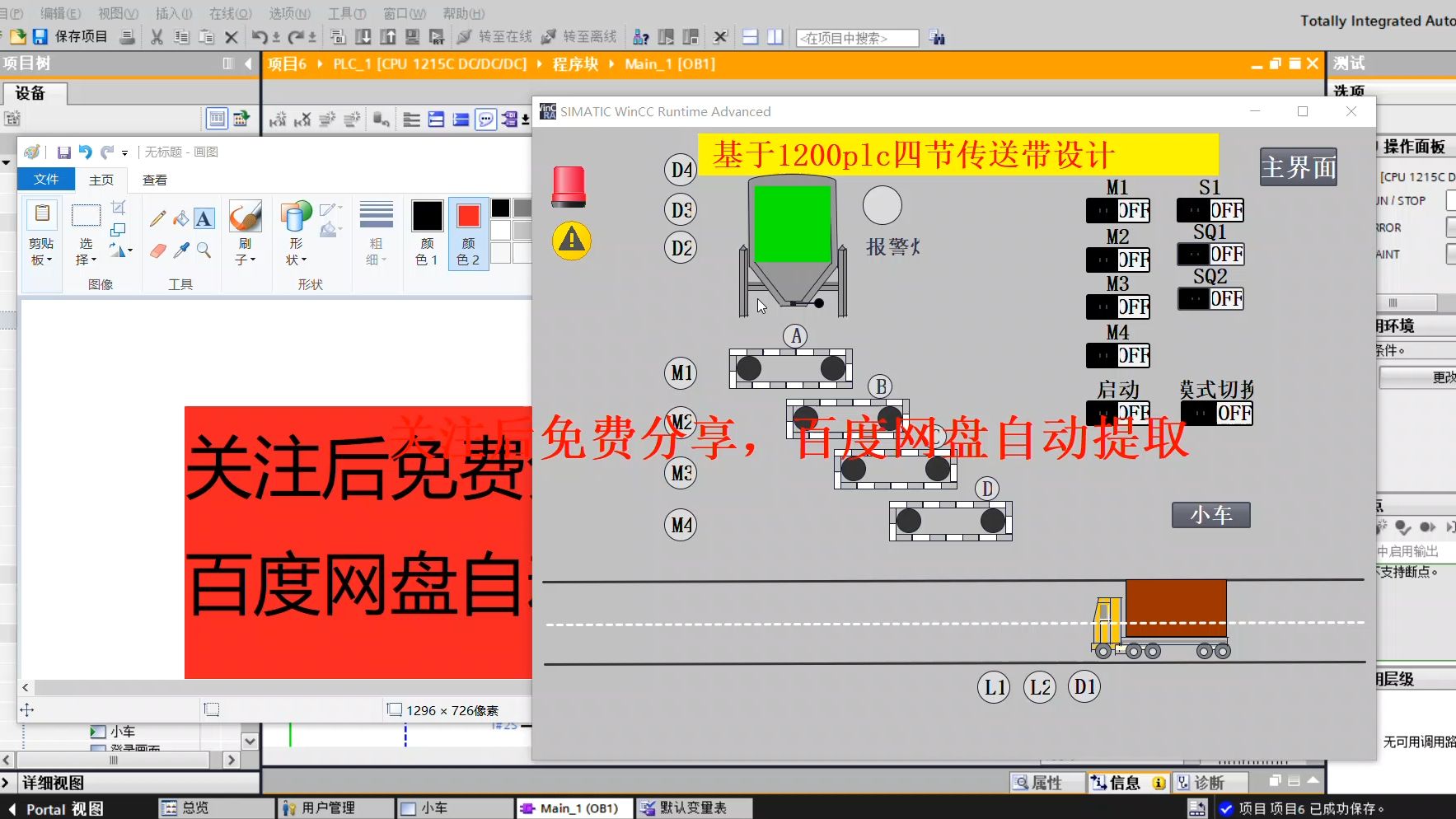Click the 主界面 button in WinCC
This screenshot has height=819, width=1456.
click(1299, 167)
